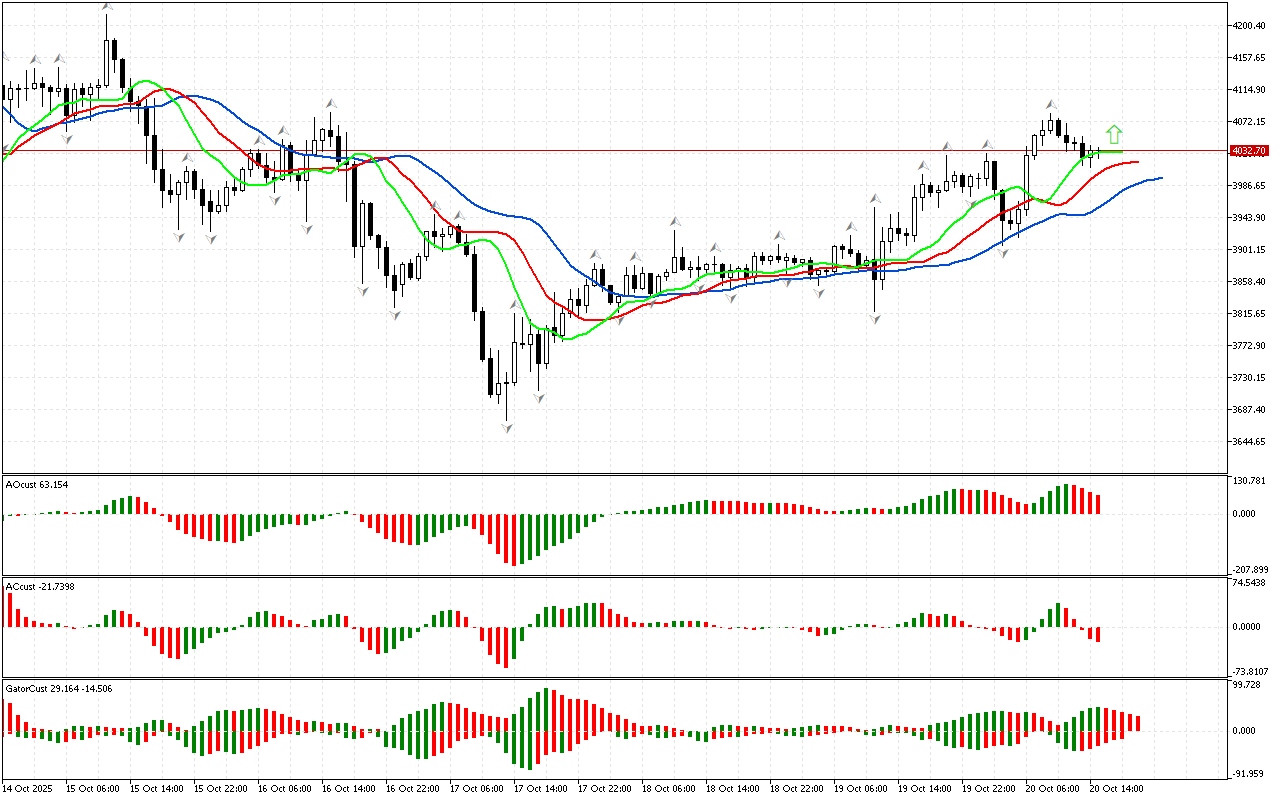Select right end of blue Alligator line

point(1160,178)
